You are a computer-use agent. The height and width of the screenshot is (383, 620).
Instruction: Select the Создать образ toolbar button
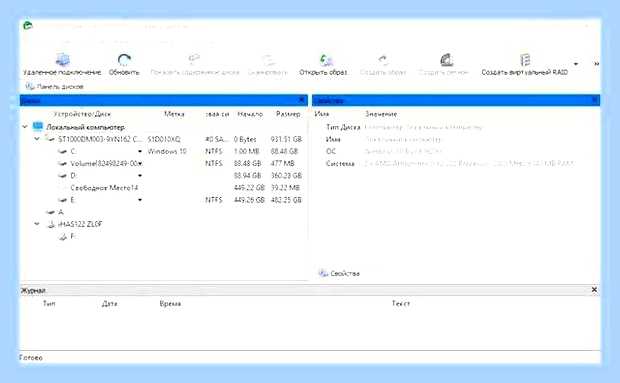point(383,64)
